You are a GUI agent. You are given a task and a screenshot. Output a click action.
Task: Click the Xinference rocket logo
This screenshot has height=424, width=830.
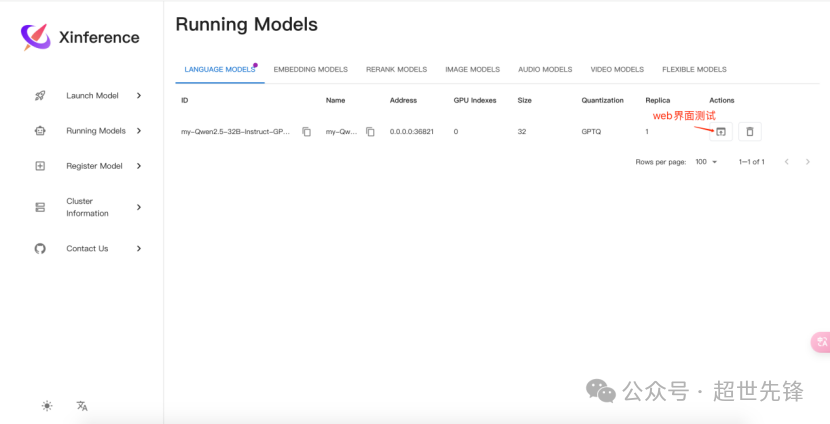[x=35, y=37]
